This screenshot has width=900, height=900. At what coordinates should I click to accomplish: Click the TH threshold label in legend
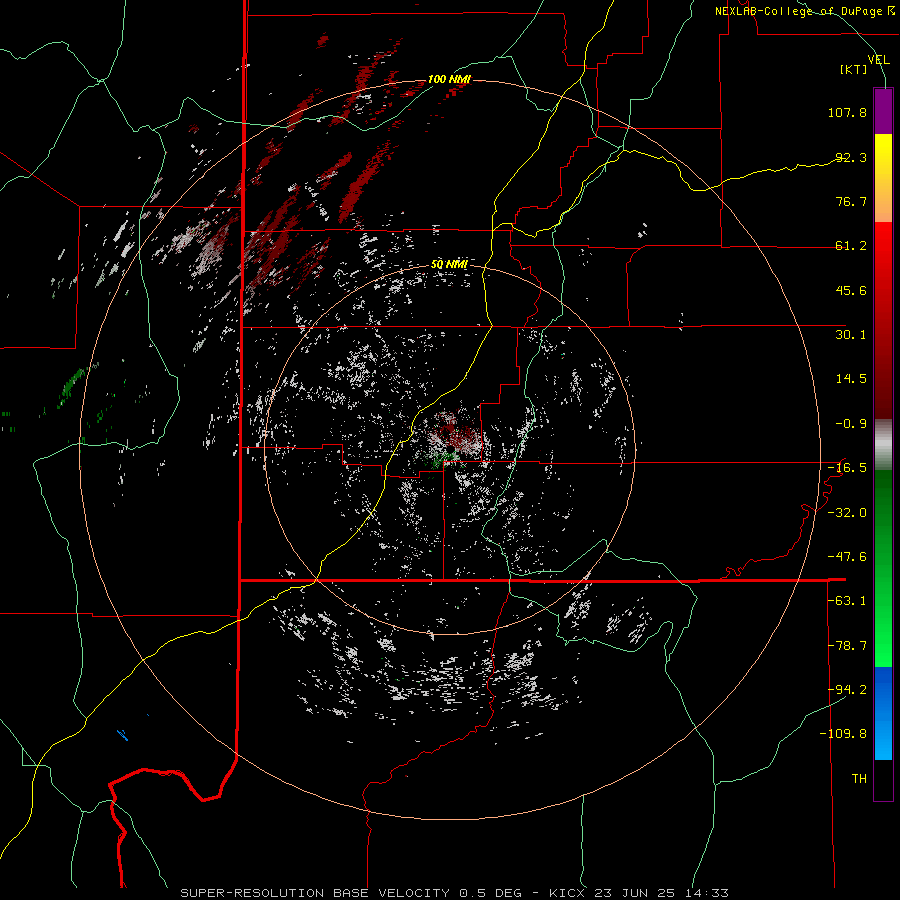click(859, 778)
